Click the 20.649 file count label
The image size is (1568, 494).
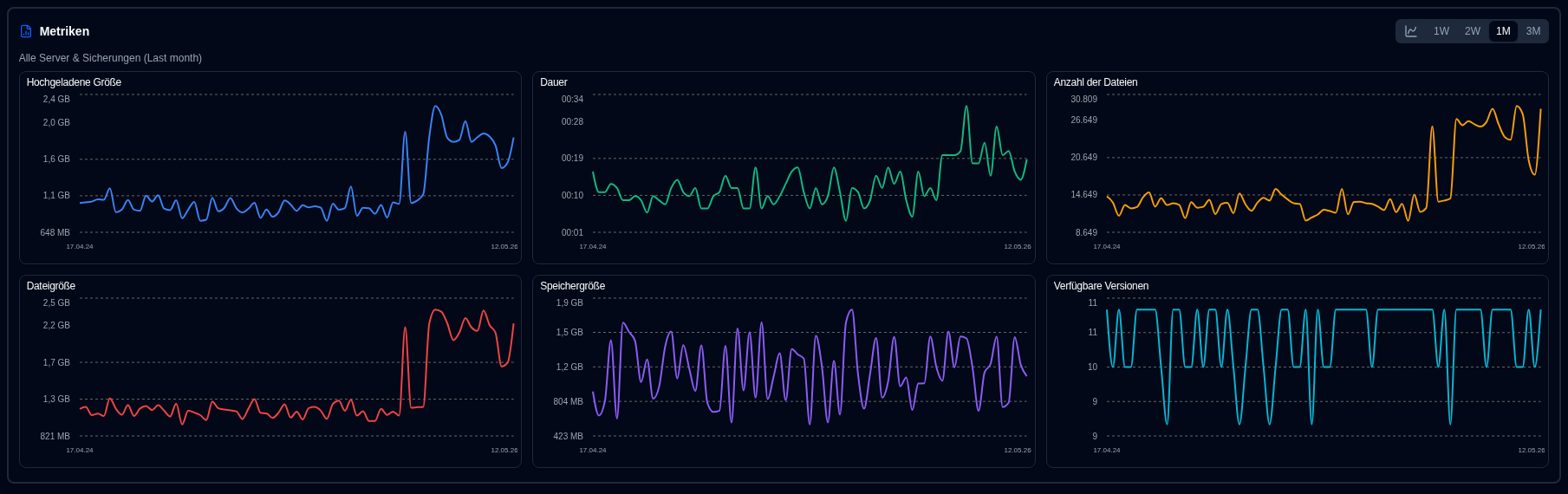coord(1083,158)
